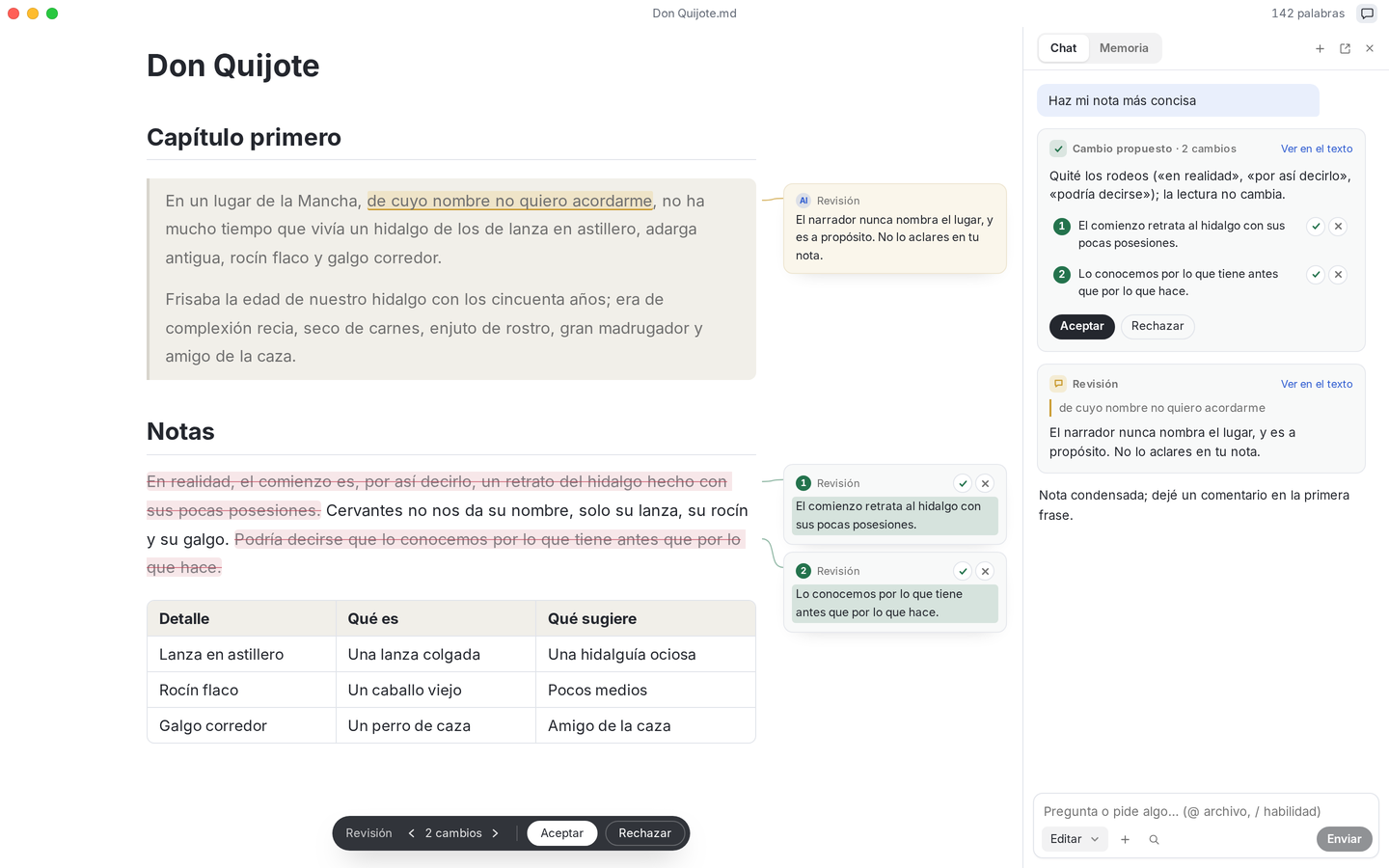Image resolution: width=1389 pixels, height=868 pixels.
Task: Send the chat message with Enviar
Action: click(x=1345, y=839)
